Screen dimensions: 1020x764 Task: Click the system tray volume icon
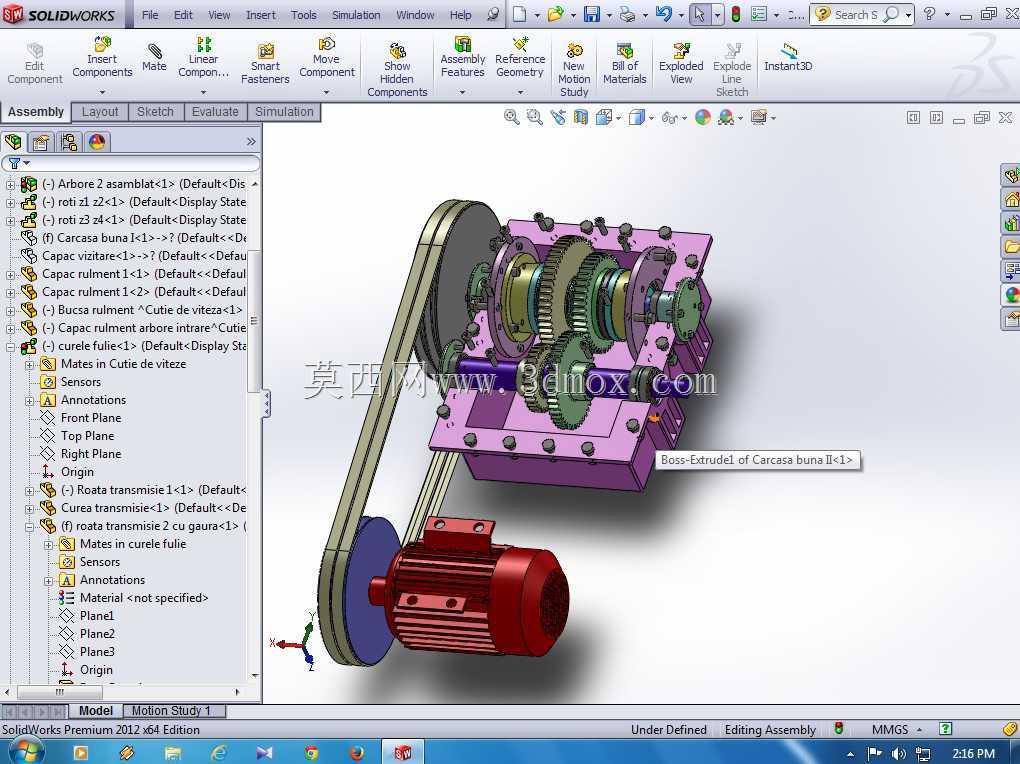click(898, 754)
